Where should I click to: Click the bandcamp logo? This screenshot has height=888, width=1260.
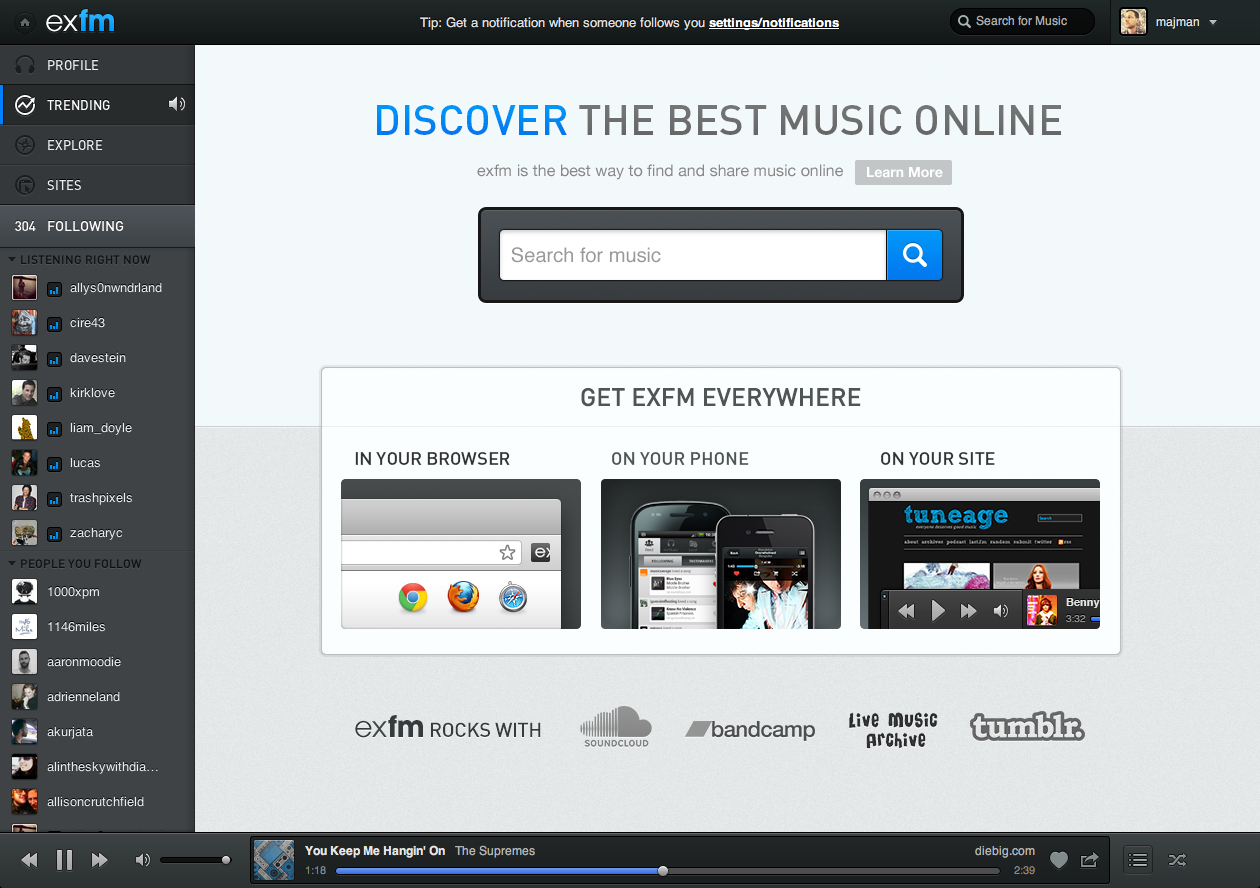pyautogui.click(x=750, y=729)
